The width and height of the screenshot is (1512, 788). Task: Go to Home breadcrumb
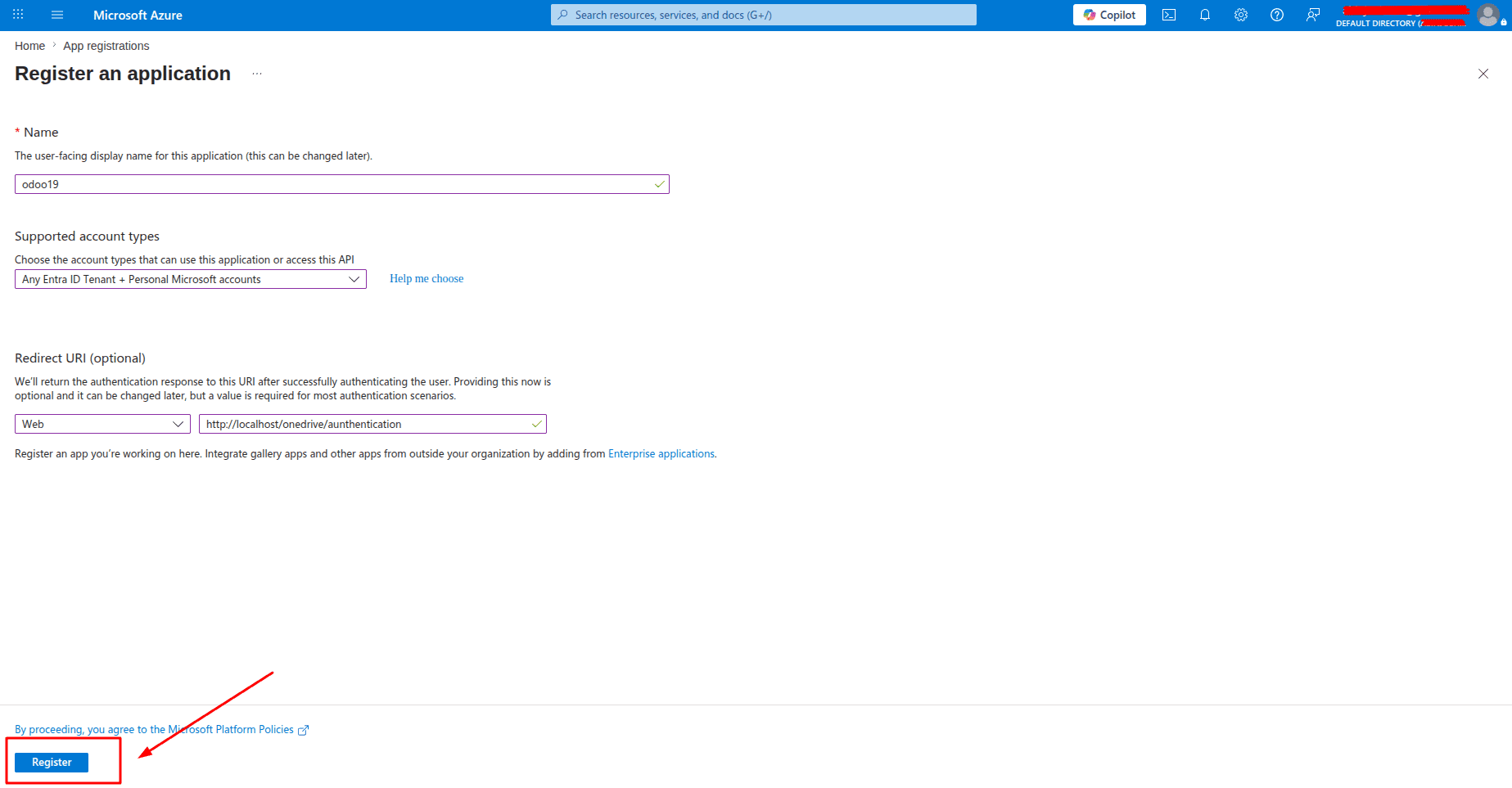point(29,46)
